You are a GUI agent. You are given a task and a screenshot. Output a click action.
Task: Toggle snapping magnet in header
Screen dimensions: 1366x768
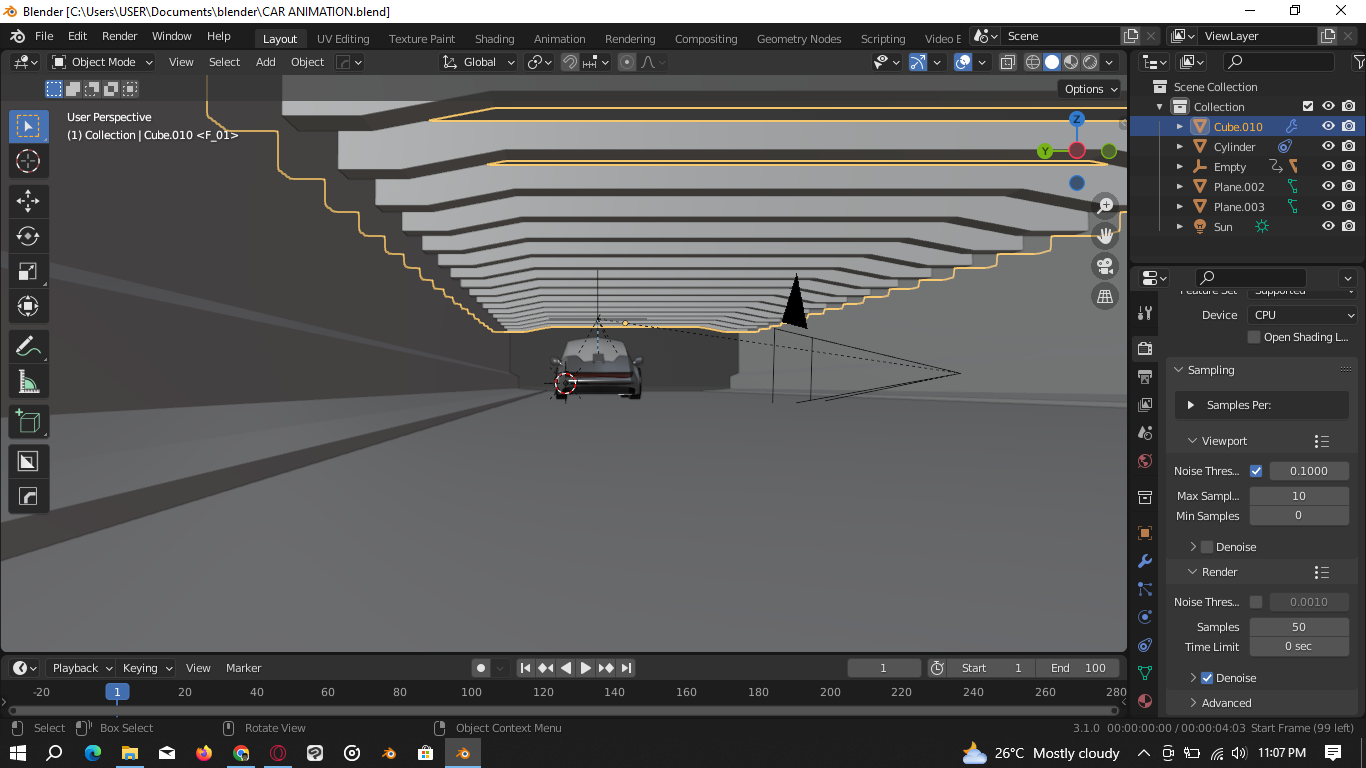570,62
